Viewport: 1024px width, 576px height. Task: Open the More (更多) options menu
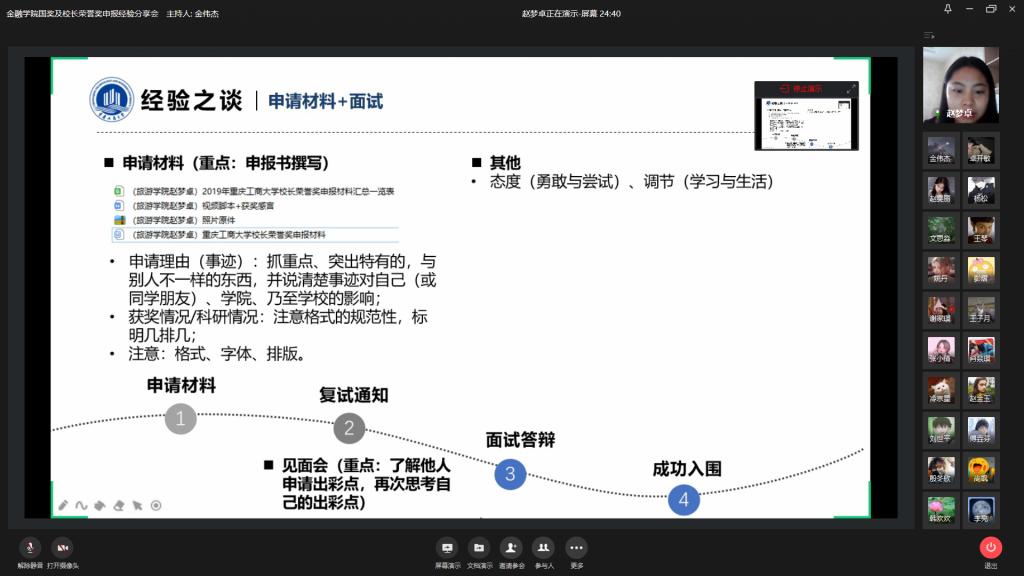(x=576, y=547)
